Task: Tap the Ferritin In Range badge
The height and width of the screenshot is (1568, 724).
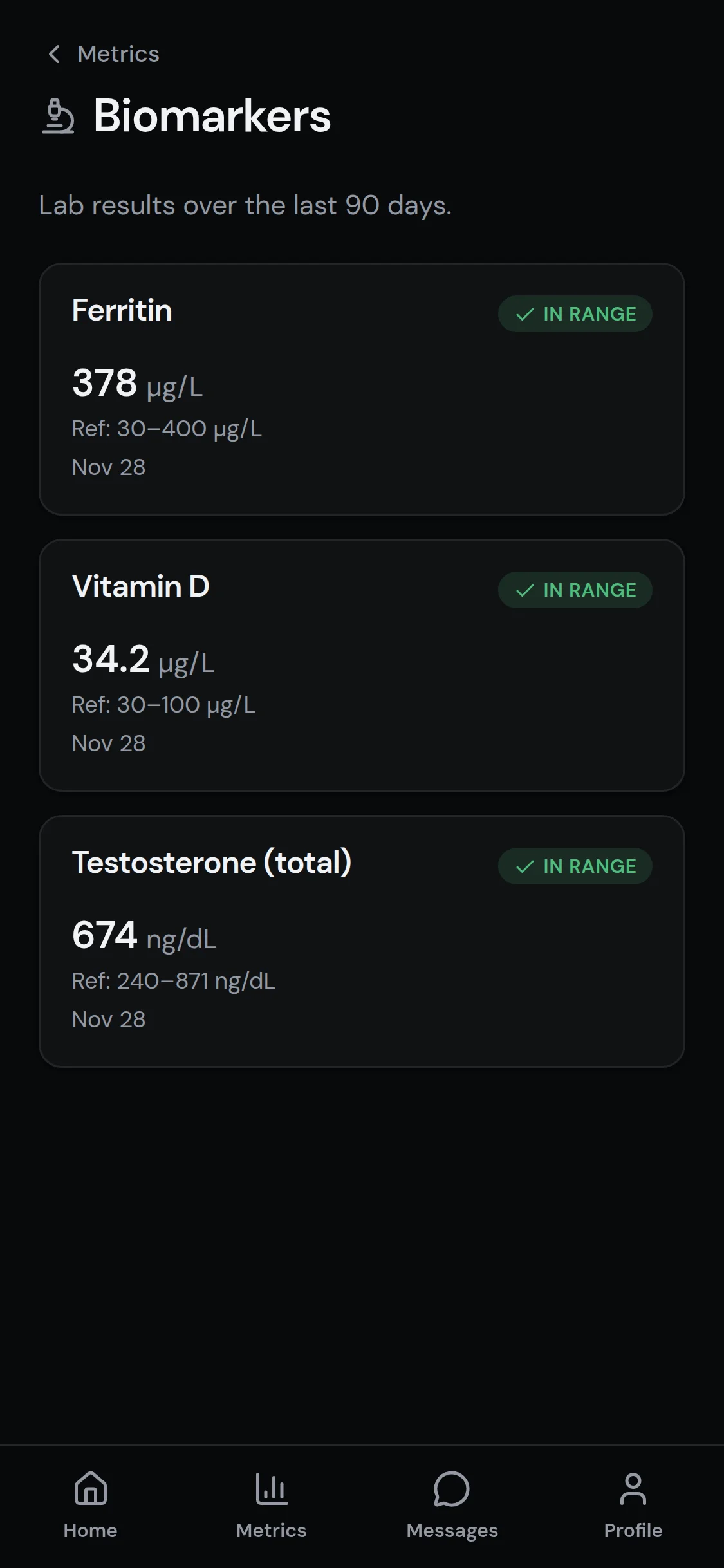Action: (575, 314)
